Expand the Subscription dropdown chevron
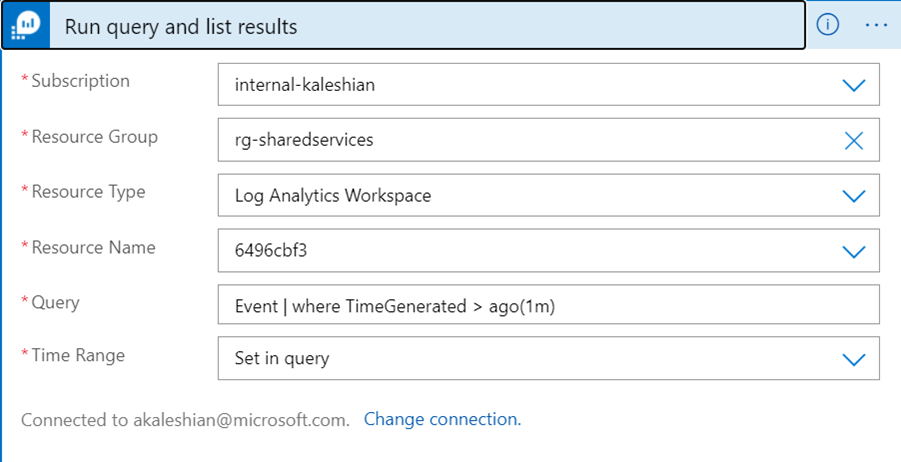The image size is (901, 462). pos(853,85)
